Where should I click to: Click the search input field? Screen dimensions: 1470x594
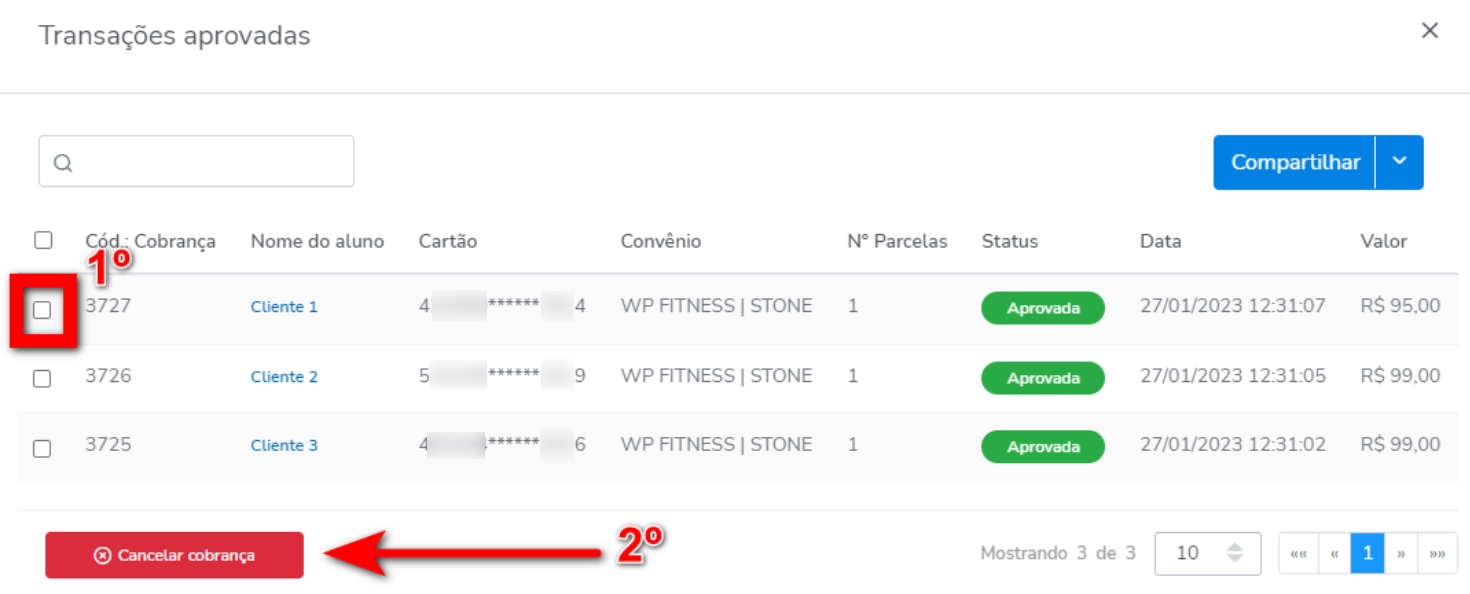(x=210, y=162)
